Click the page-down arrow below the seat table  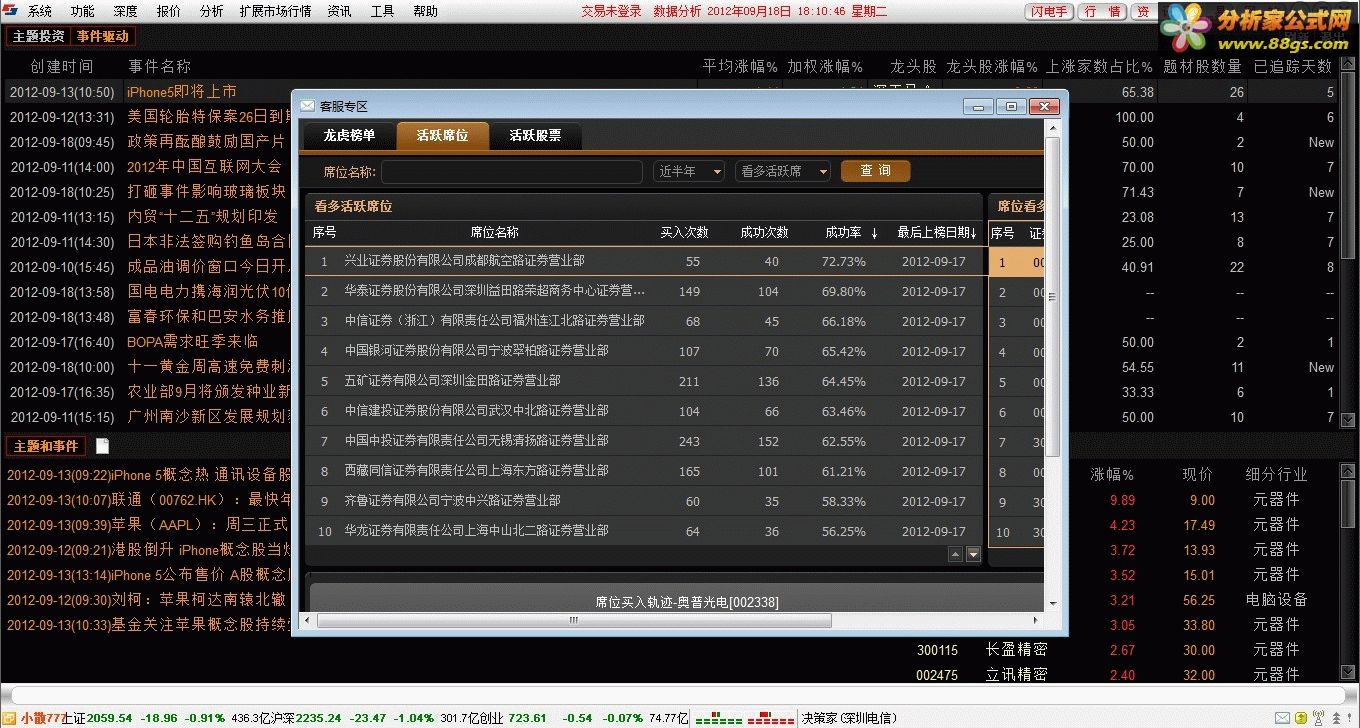pos(973,554)
